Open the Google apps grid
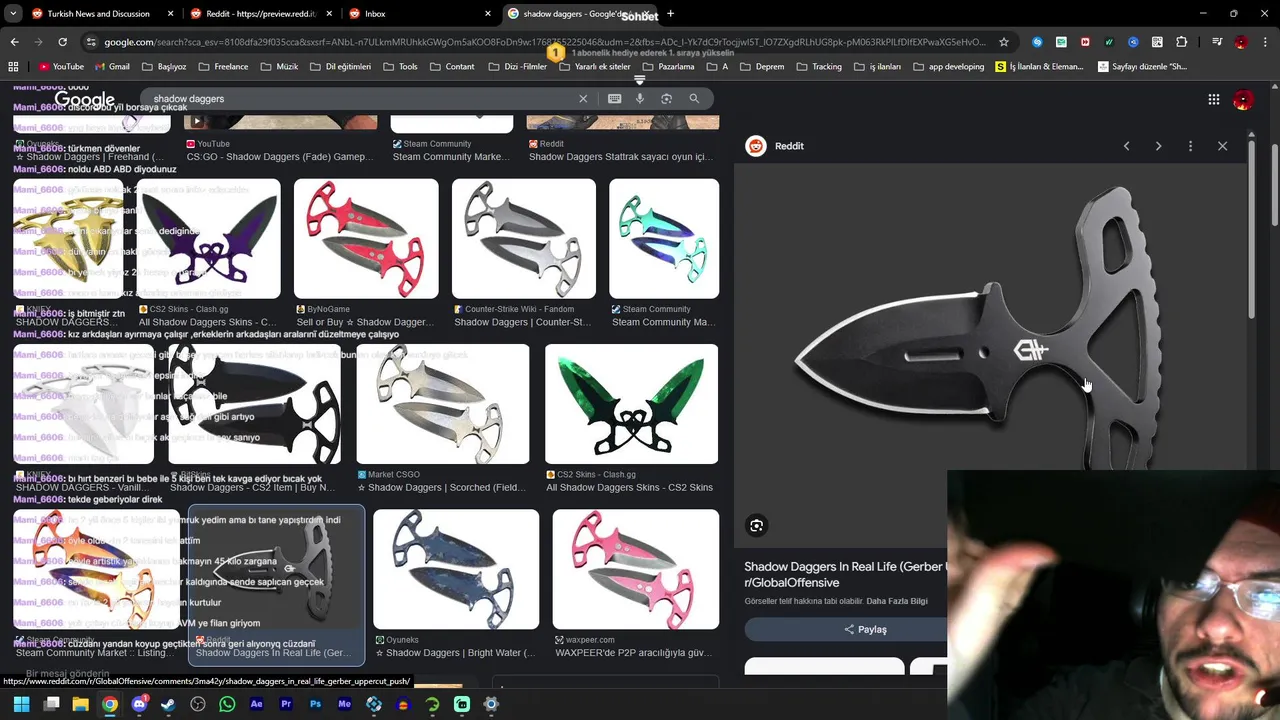This screenshot has height=720, width=1280. (x=1213, y=99)
